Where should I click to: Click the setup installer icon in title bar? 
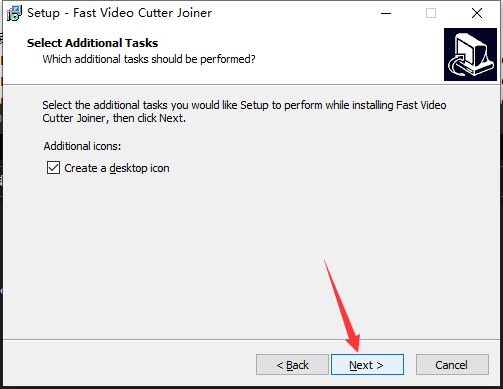[x=14, y=13]
